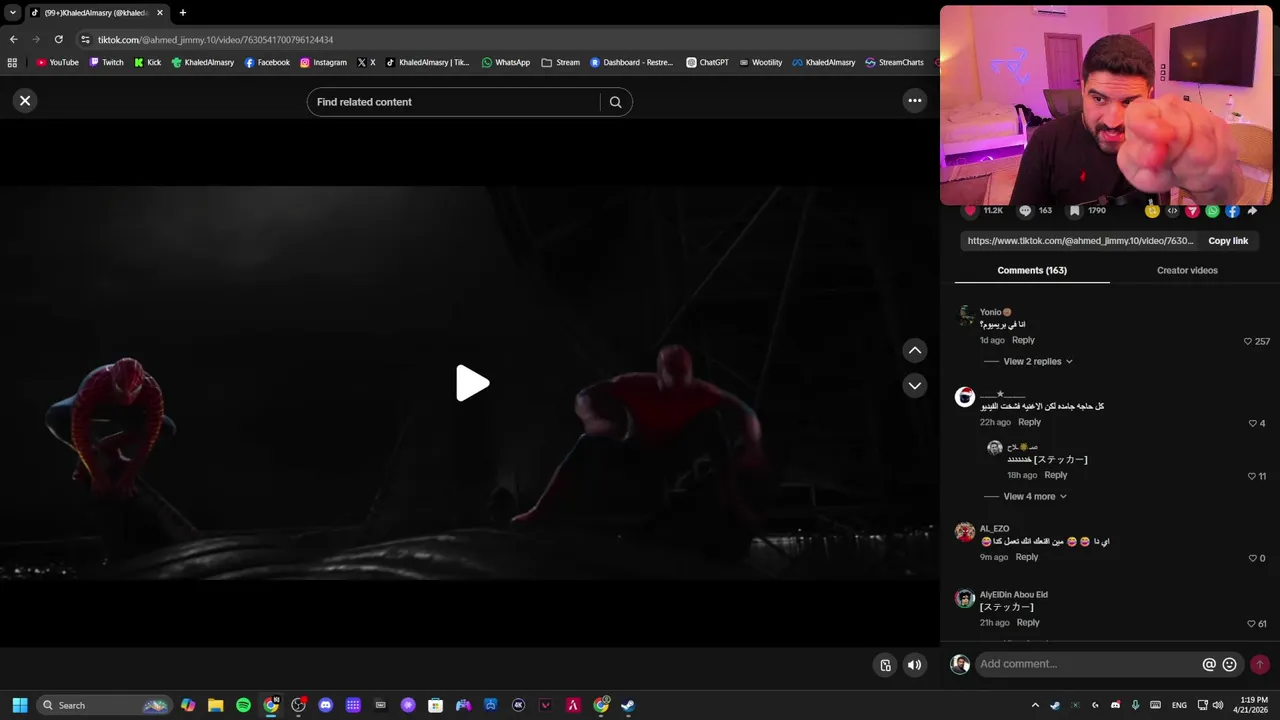1280x720 pixels.
Task: Open Discord from the taskbar
Action: coord(325,705)
